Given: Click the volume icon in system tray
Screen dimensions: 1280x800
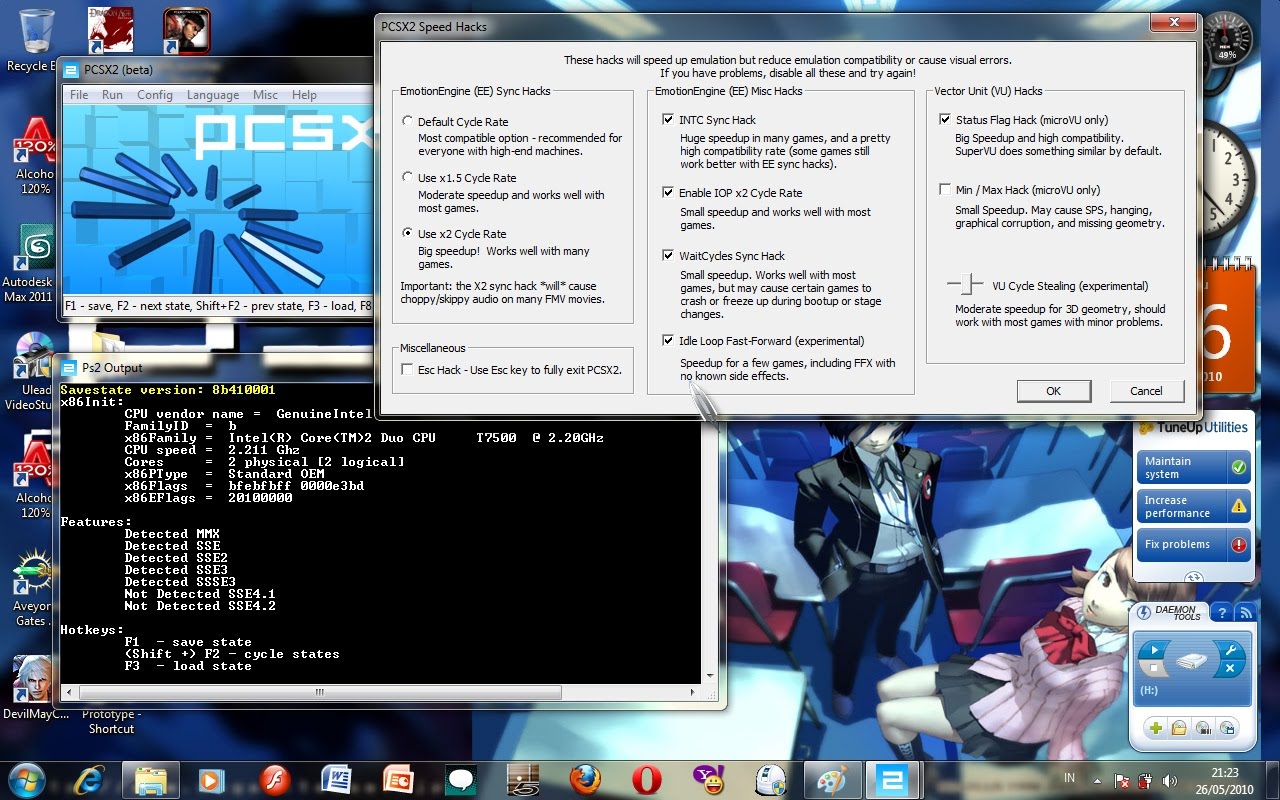Looking at the screenshot, I should (1171, 780).
